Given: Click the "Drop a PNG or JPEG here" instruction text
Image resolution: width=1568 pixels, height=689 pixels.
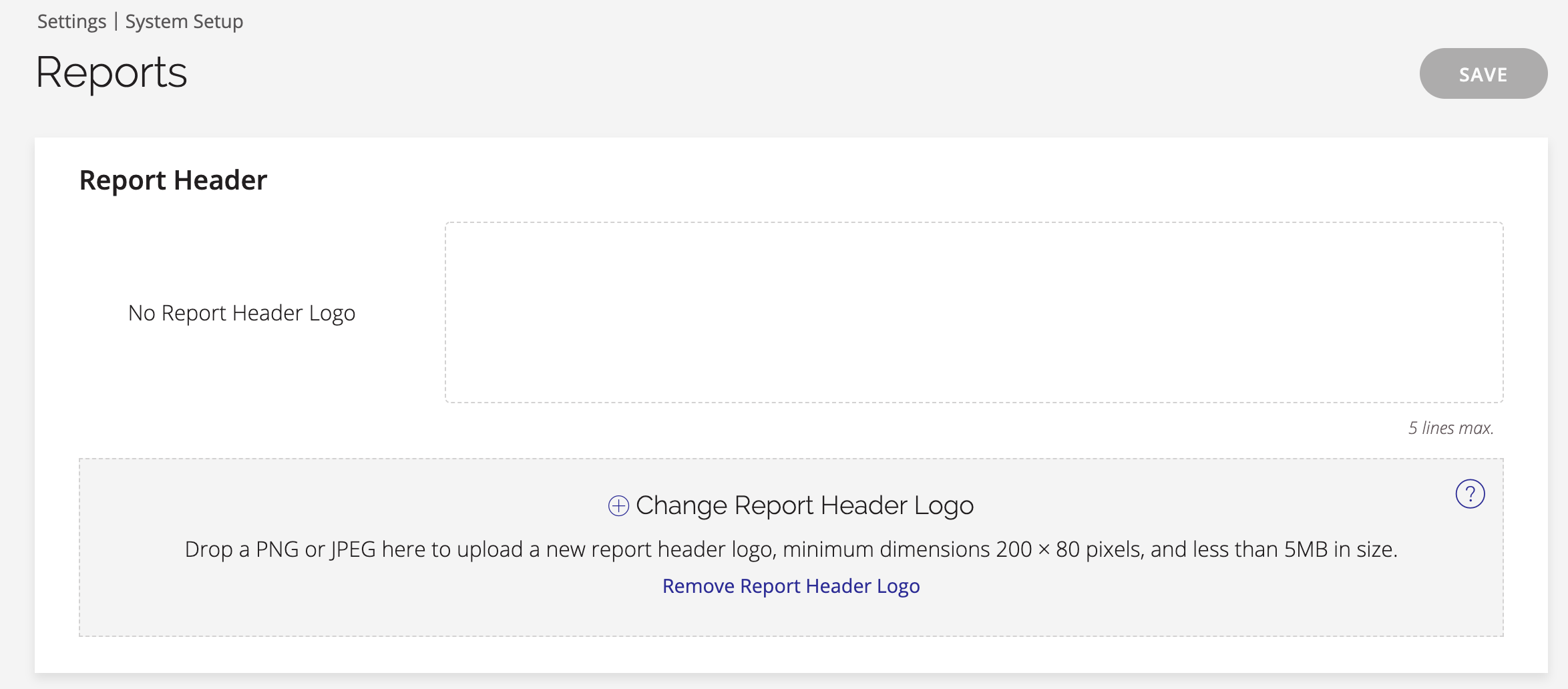Looking at the screenshot, I should pyautogui.click(x=791, y=549).
